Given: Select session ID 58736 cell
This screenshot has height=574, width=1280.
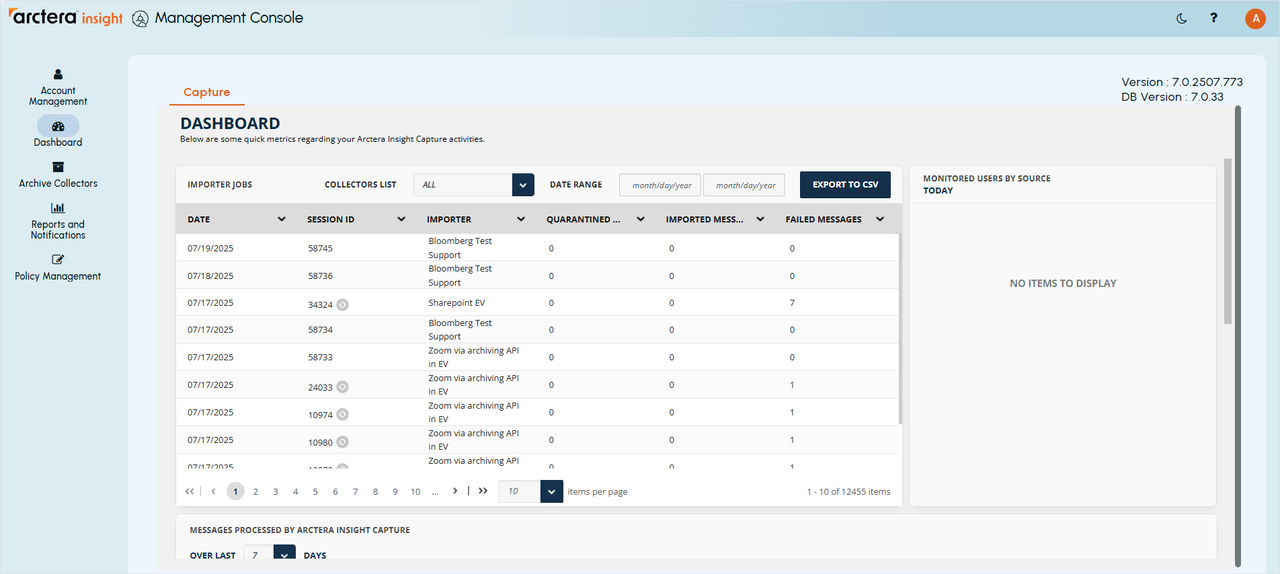Looking at the screenshot, I should click(x=320, y=276).
